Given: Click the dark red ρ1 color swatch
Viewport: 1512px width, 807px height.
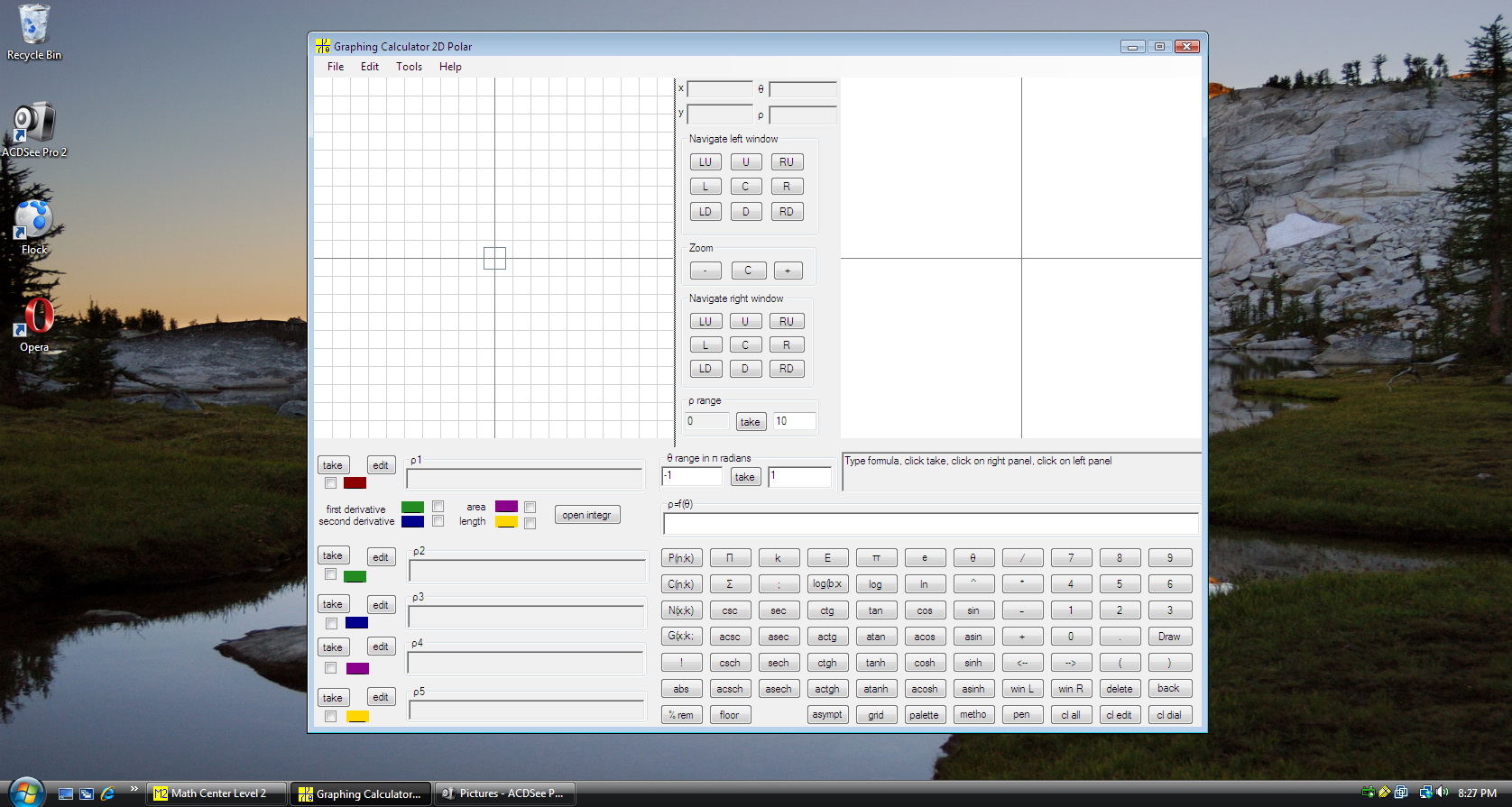Looking at the screenshot, I should pyautogui.click(x=355, y=483).
